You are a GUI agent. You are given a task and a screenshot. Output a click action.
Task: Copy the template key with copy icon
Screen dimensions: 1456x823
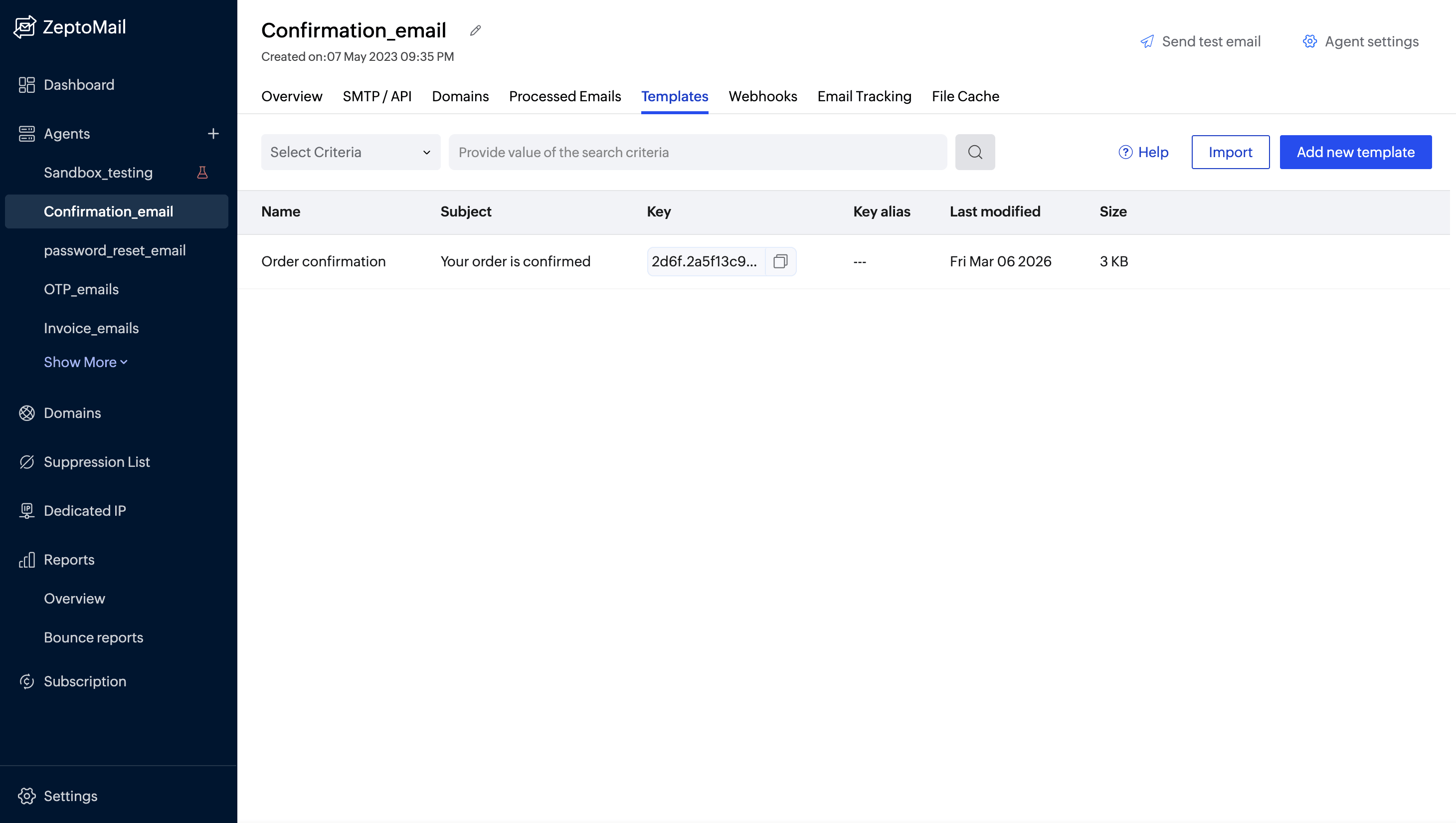click(x=780, y=261)
